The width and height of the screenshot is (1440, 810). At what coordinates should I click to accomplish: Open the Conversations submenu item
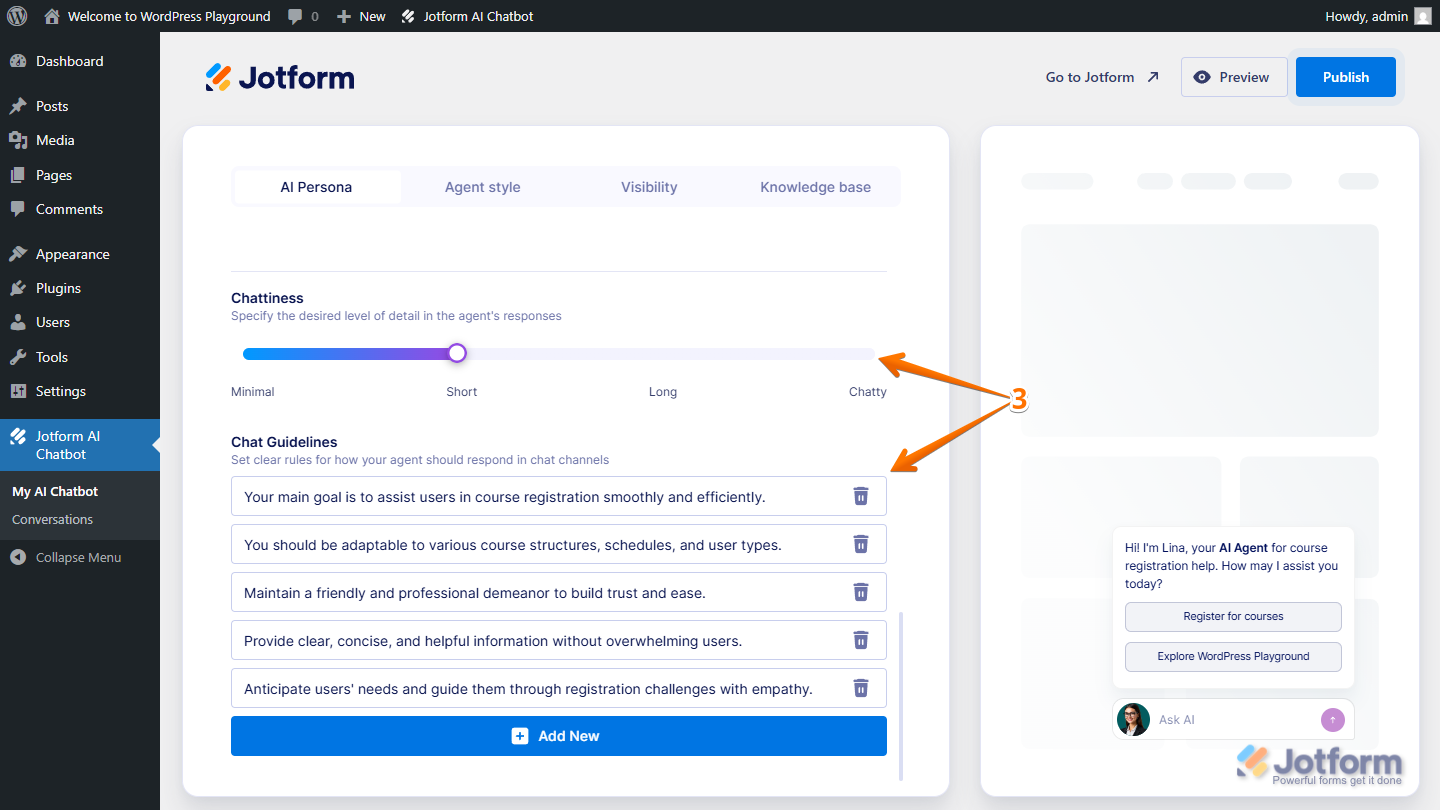tap(52, 519)
